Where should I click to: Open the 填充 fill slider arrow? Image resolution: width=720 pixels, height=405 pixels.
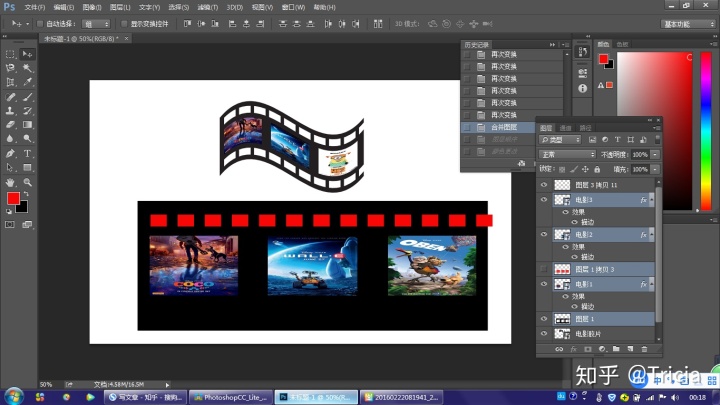click(655, 169)
